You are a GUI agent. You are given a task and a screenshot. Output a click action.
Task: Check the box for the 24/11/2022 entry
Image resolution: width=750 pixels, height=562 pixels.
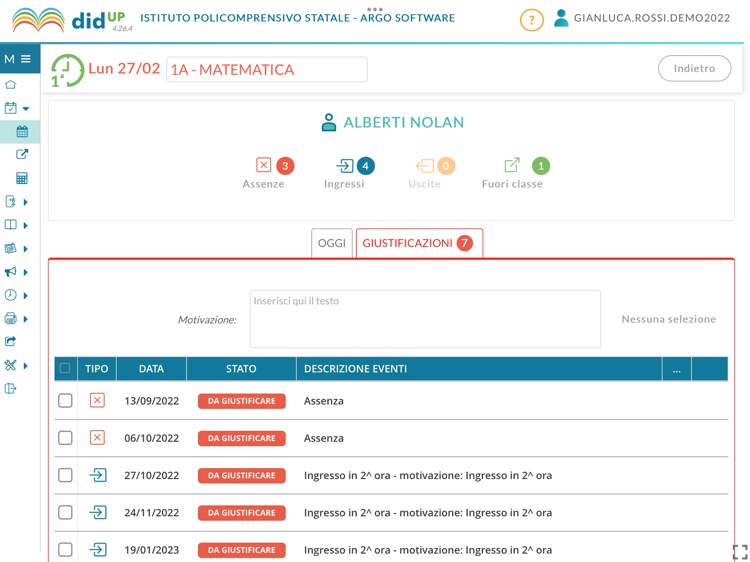[x=65, y=512]
